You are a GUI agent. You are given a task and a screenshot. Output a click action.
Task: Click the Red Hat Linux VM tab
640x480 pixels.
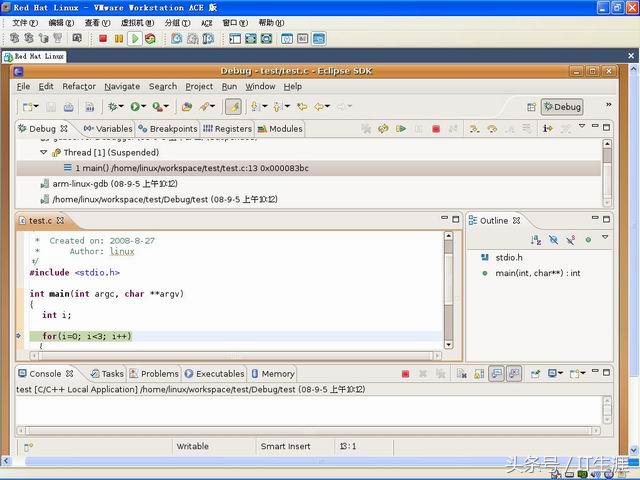pos(34,56)
